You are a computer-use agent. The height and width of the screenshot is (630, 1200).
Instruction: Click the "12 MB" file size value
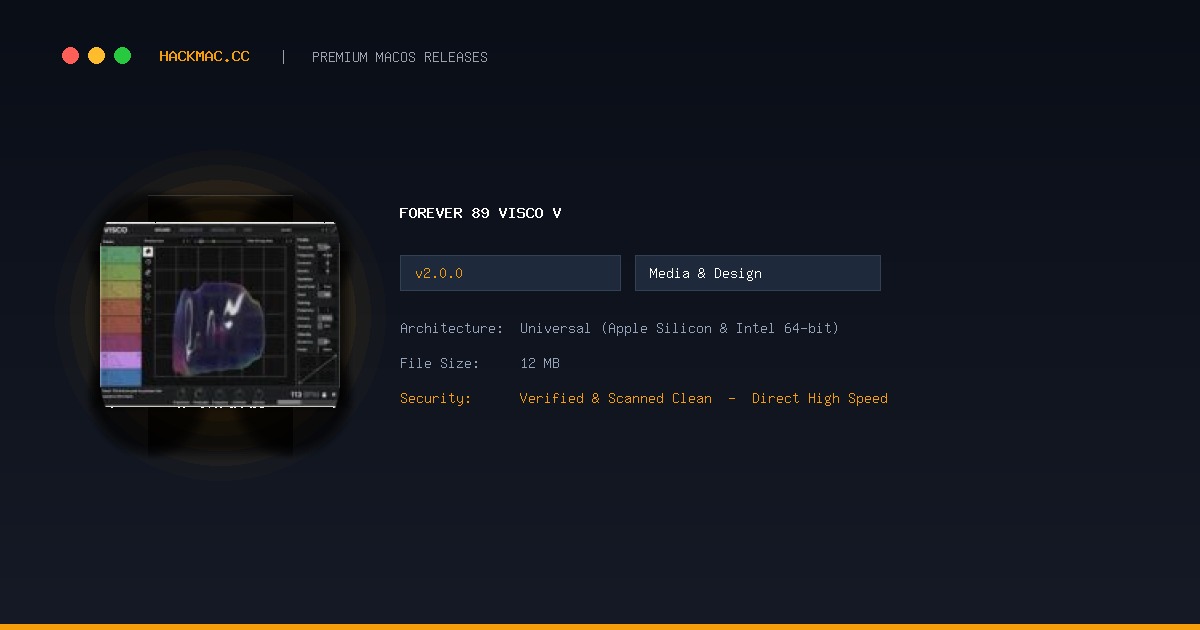point(540,363)
